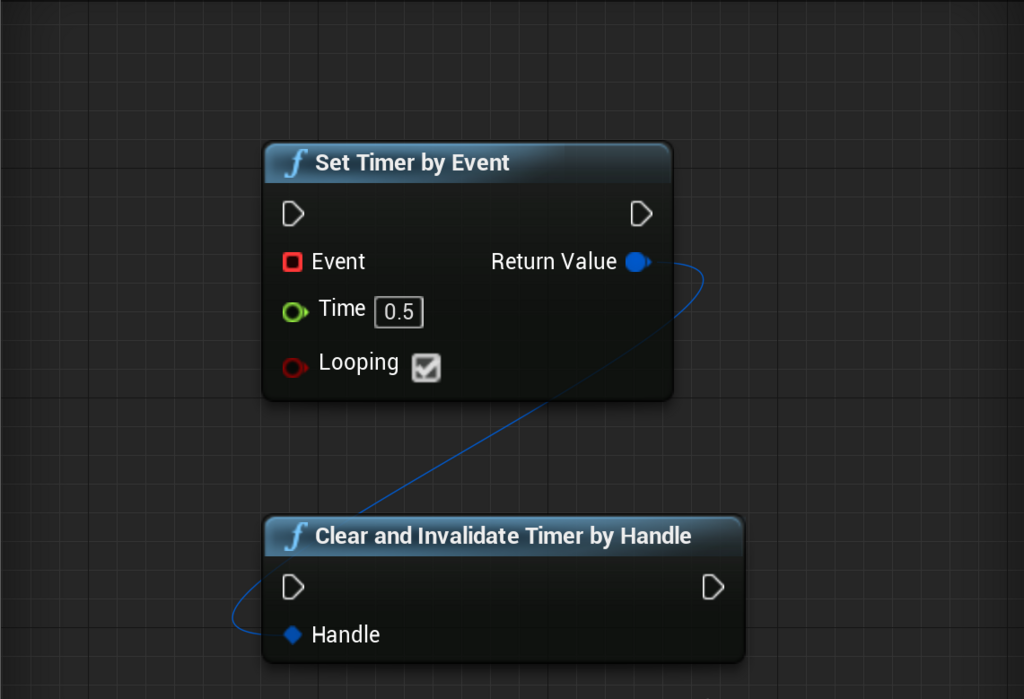
Task: Click the Handle pin label text
Action: 348,634
